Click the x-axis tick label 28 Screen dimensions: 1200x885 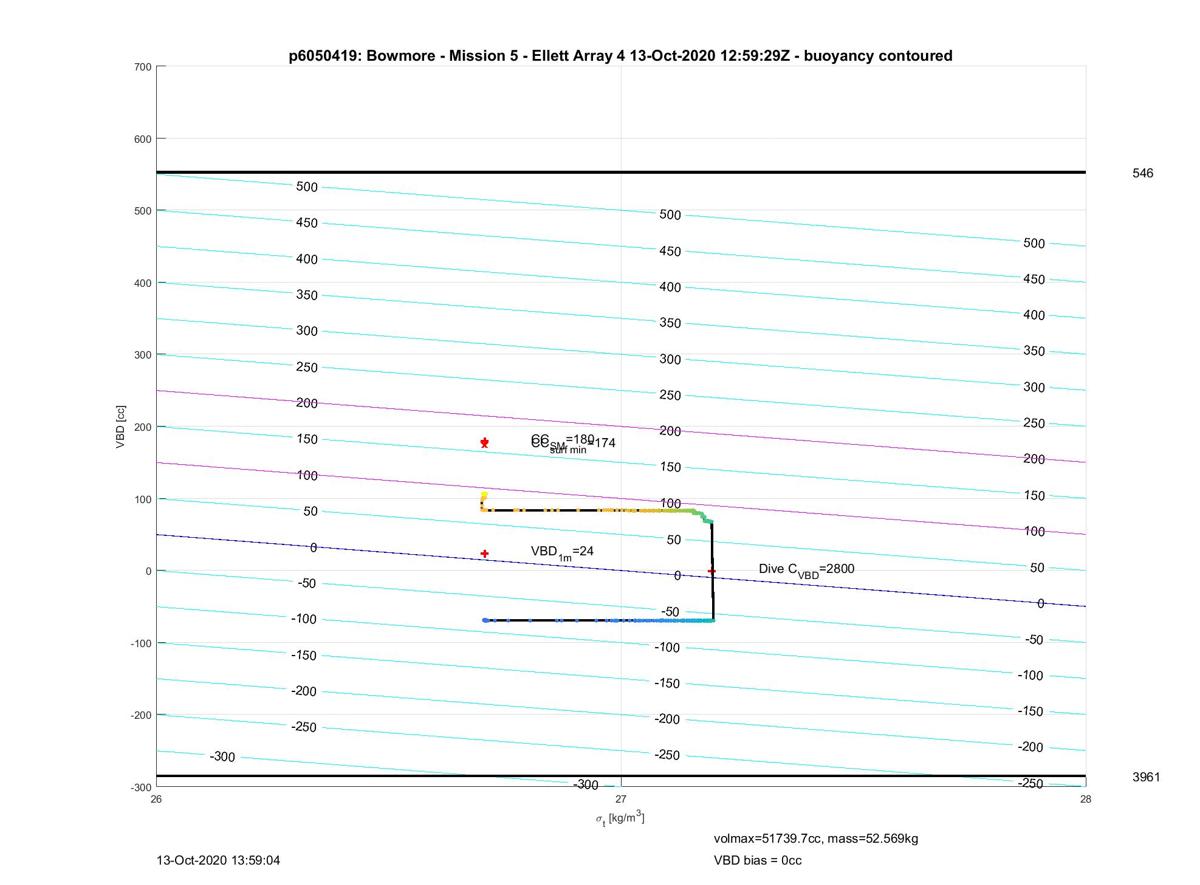click(1085, 799)
